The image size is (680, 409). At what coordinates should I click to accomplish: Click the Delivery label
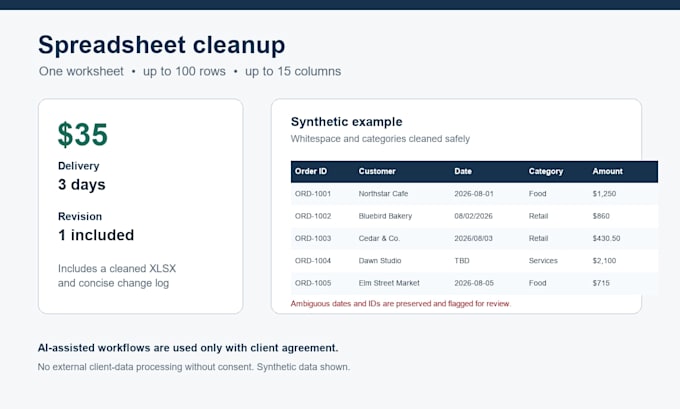click(78, 166)
